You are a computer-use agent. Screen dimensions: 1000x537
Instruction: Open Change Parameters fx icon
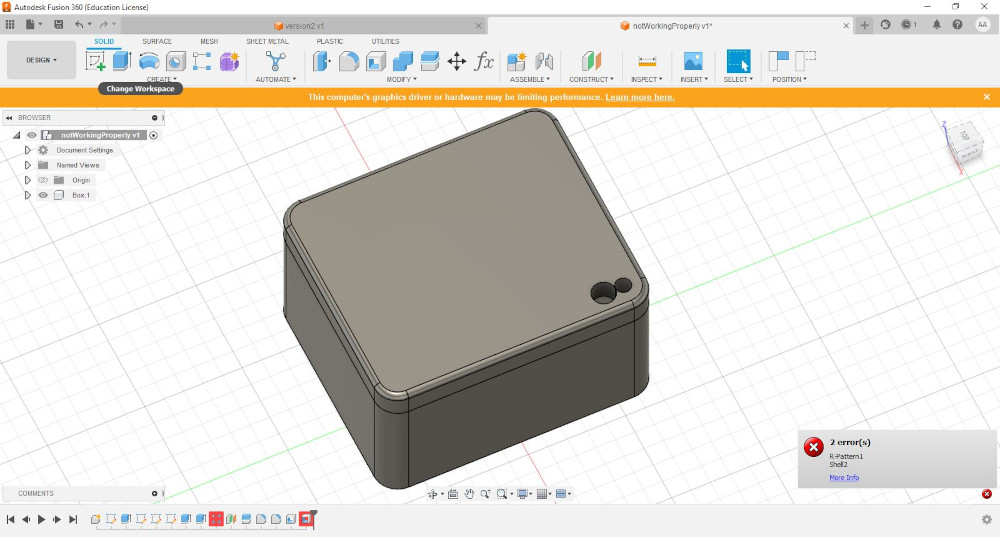tap(484, 61)
